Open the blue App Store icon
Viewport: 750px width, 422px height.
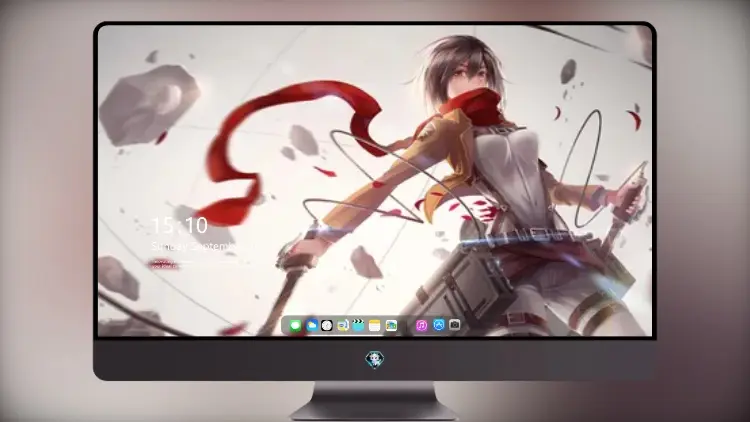[439, 325]
